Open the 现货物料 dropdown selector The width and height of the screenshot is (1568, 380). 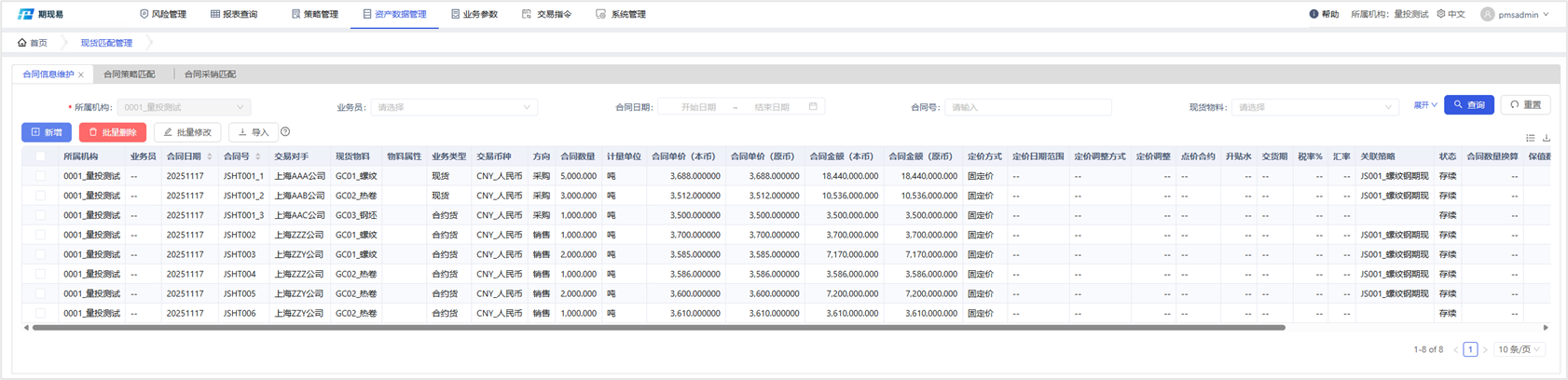[x=1314, y=107]
